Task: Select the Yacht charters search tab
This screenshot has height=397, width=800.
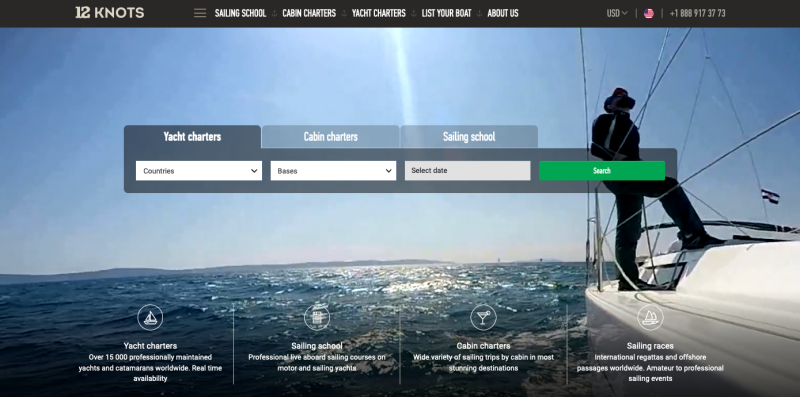Action: point(192,137)
